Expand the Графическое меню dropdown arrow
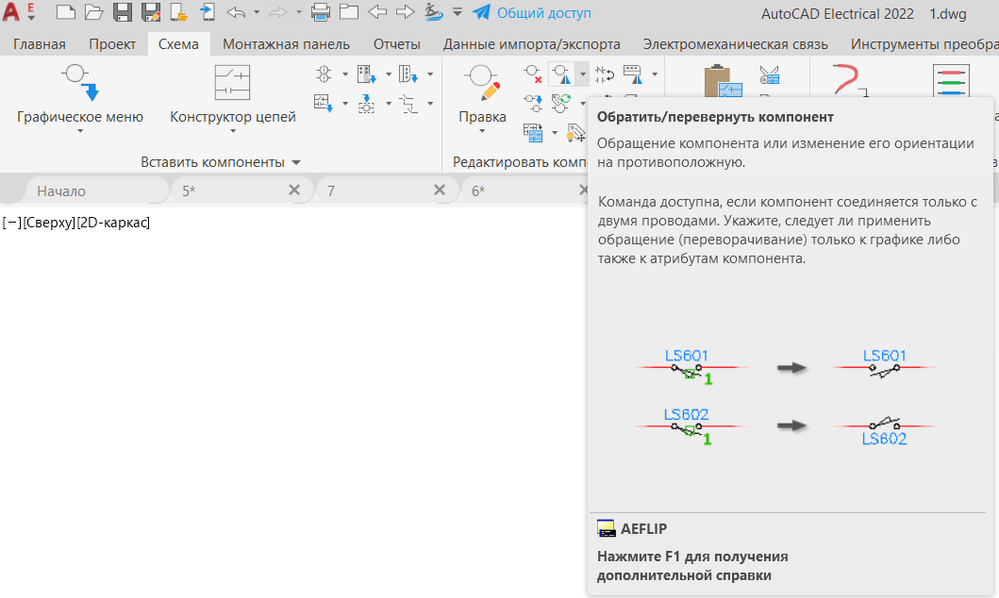This screenshot has height=598, width=999. point(80,131)
